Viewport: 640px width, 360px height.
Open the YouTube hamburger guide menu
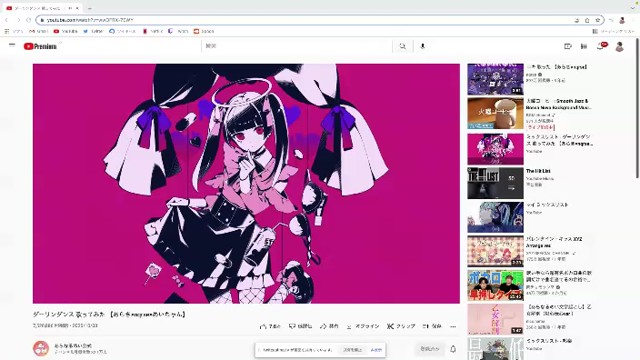click(x=12, y=45)
